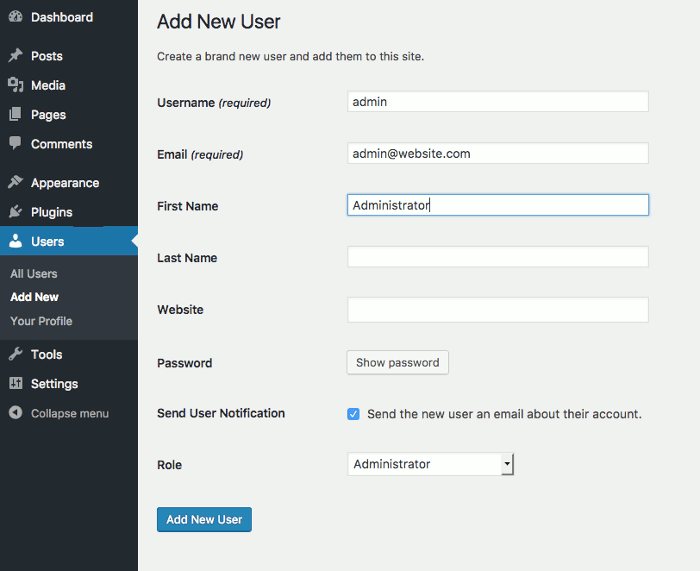Click the Email (required) label

pos(200,155)
